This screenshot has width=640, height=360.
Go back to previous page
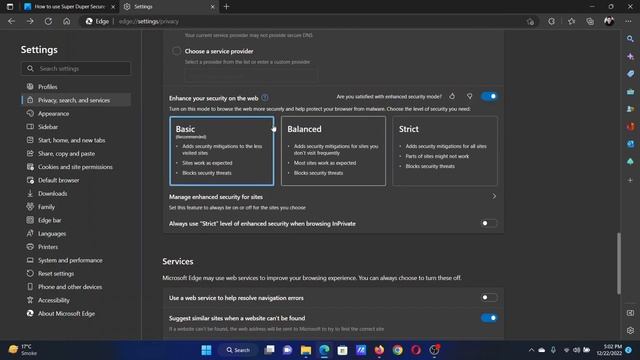11,21
